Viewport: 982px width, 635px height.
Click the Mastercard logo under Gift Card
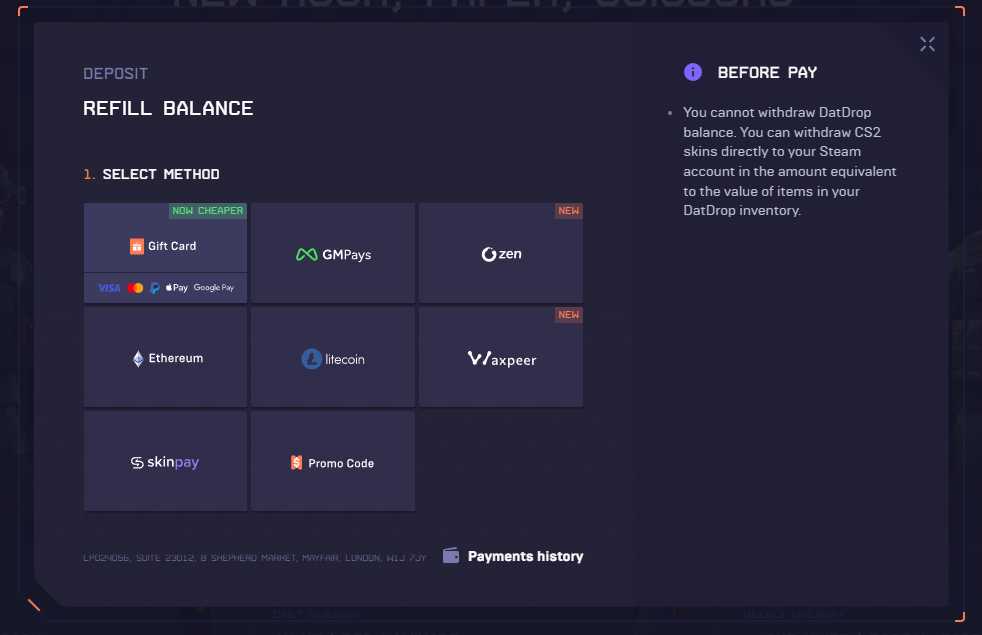tap(135, 288)
